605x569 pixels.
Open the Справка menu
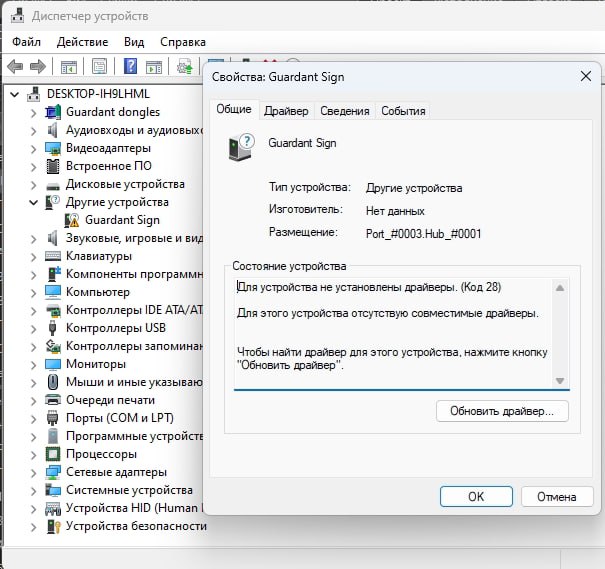pyautogui.click(x=183, y=42)
